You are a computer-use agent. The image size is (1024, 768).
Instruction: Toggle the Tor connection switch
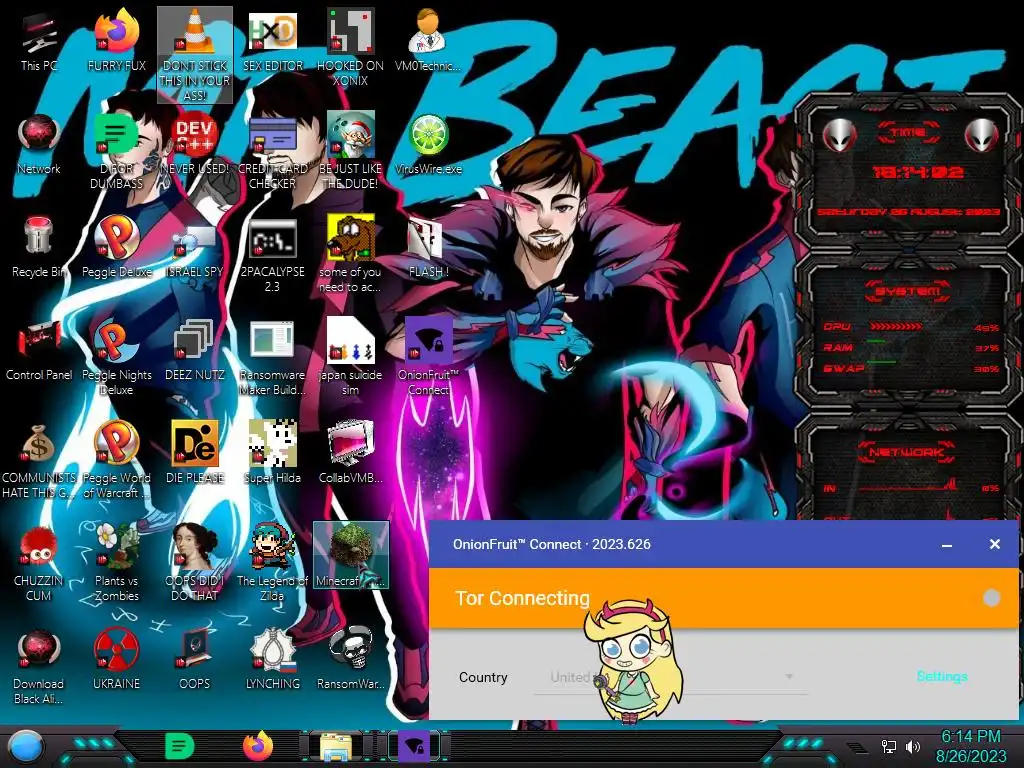click(991, 598)
